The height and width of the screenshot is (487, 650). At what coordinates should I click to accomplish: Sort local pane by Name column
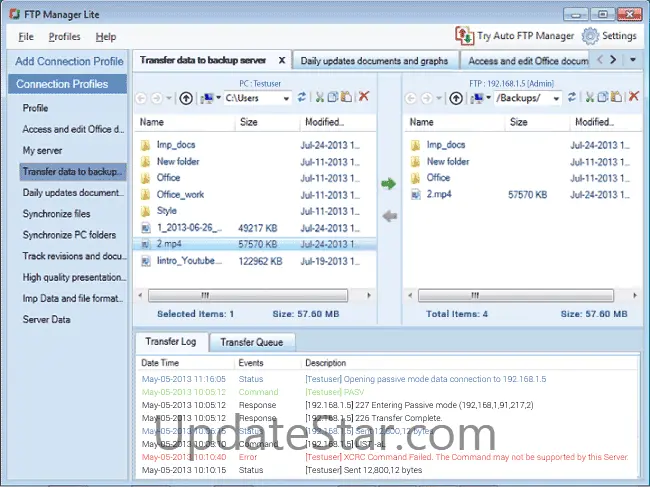185,122
